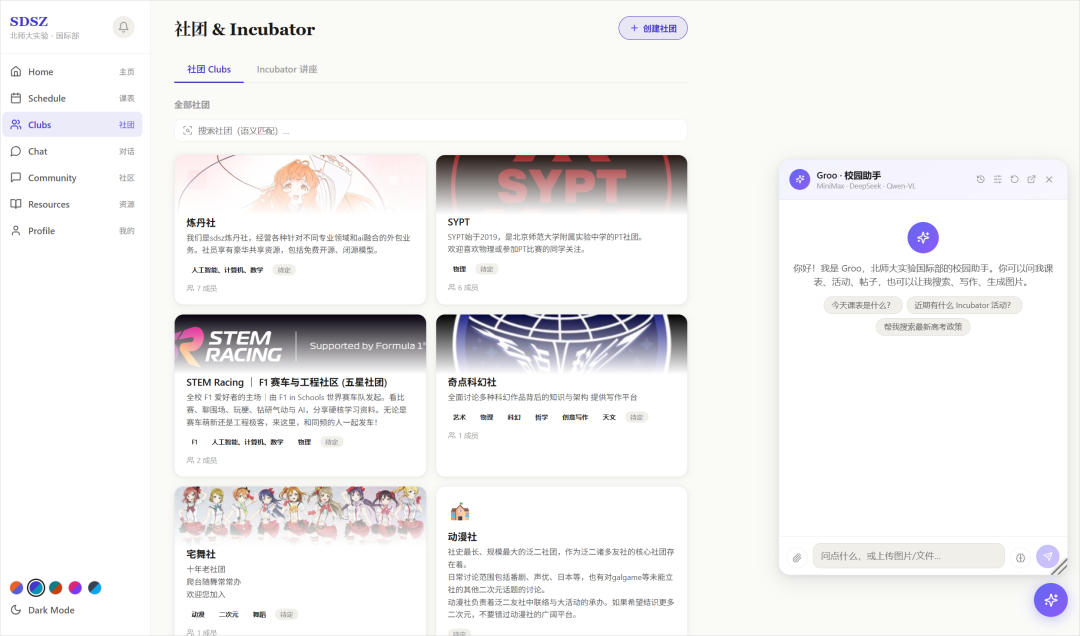1080x636 pixels.
Task: Switch to the Incubator 讲座 tab
Action: coord(287,70)
